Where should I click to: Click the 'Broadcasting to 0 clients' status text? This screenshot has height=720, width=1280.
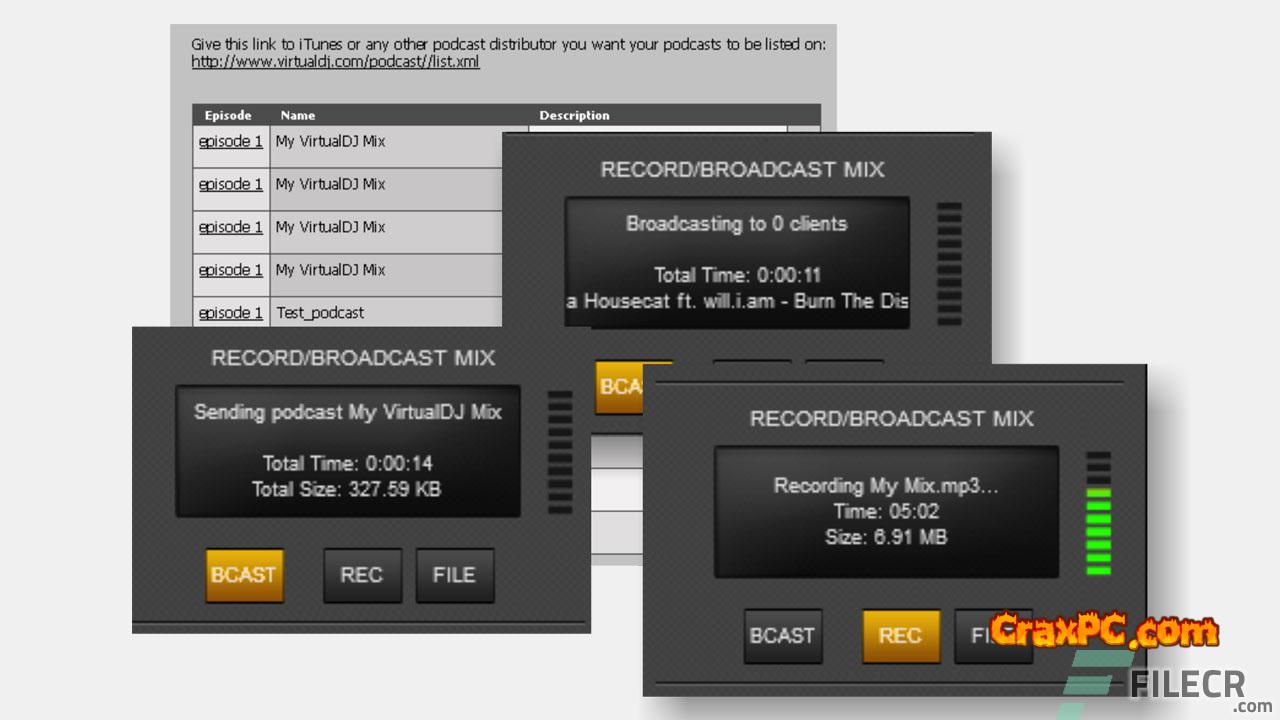tap(737, 224)
